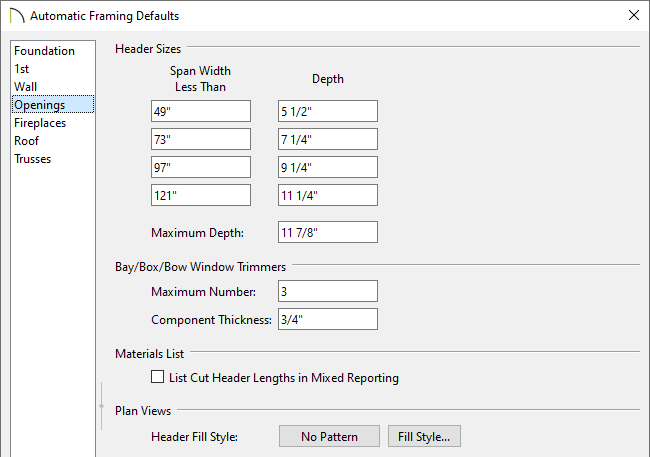Edit the 11 1/4" depth field
Viewport: 650px width, 457px height.
328,195
